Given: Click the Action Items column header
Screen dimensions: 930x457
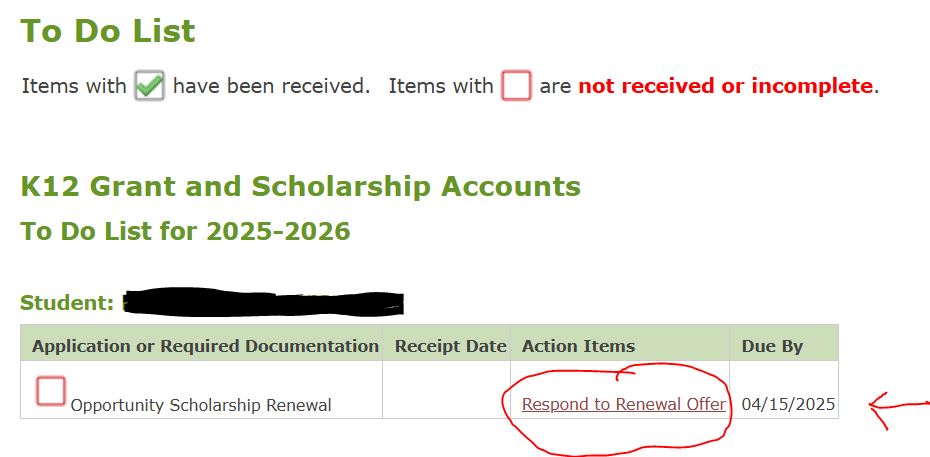Looking at the screenshot, I should click(x=578, y=346).
